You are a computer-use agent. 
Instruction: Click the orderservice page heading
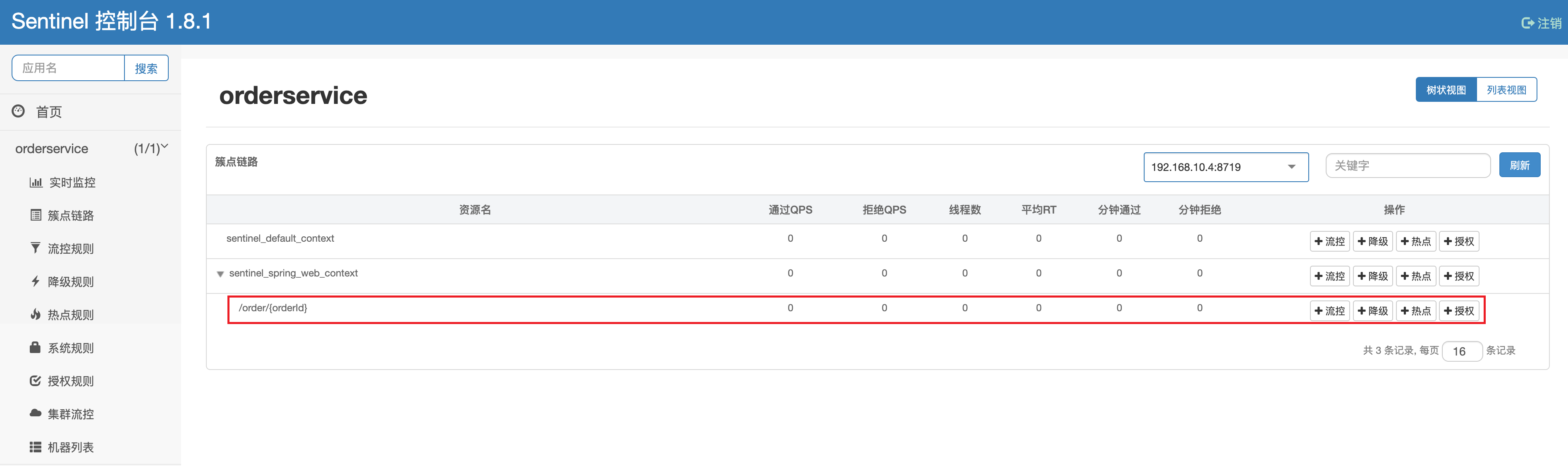pyautogui.click(x=293, y=96)
